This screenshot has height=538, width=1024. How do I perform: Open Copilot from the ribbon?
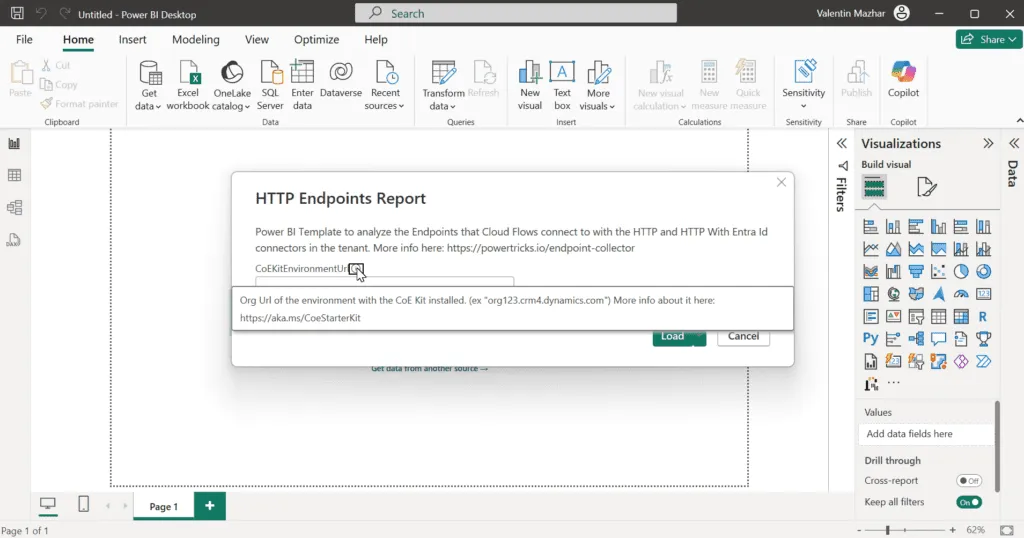pyautogui.click(x=903, y=80)
